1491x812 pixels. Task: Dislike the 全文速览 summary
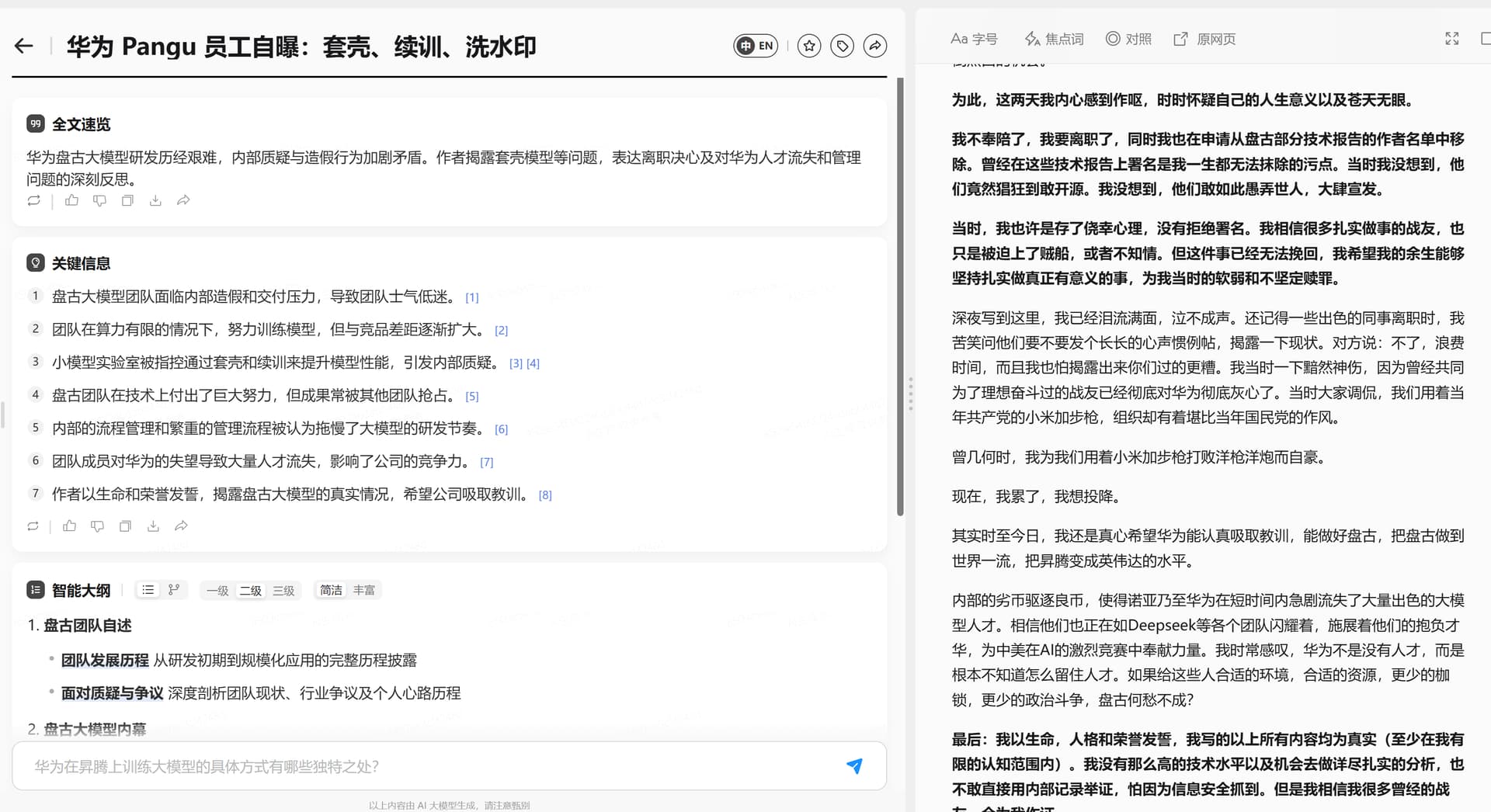pyautogui.click(x=99, y=200)
